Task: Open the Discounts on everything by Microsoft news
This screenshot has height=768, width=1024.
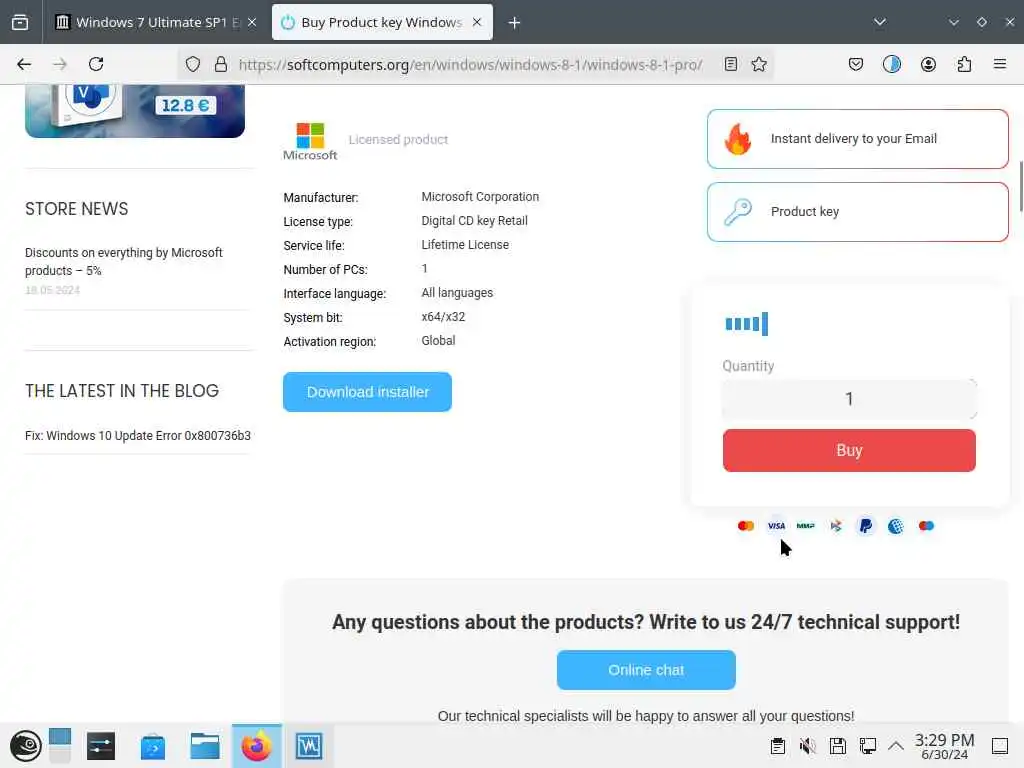Action: click(123, 261)
